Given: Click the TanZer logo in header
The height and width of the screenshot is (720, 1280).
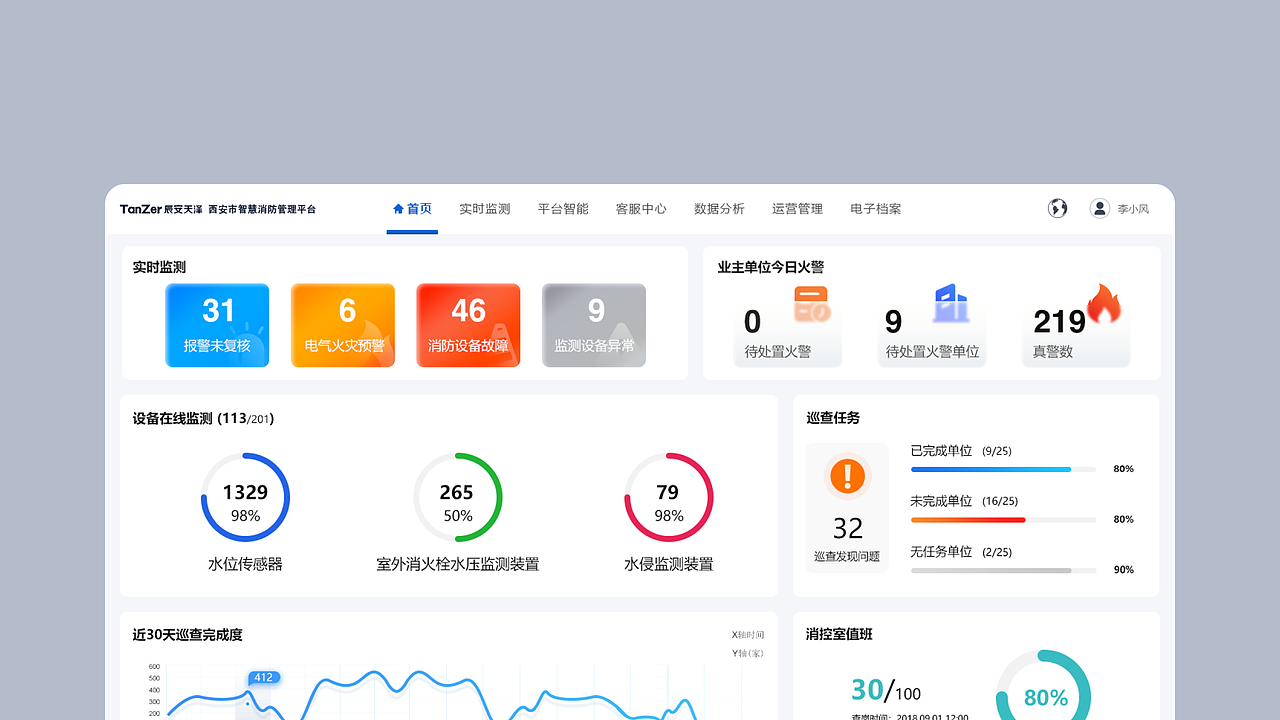Looking at the screenshot, I should tap(161, 209).
